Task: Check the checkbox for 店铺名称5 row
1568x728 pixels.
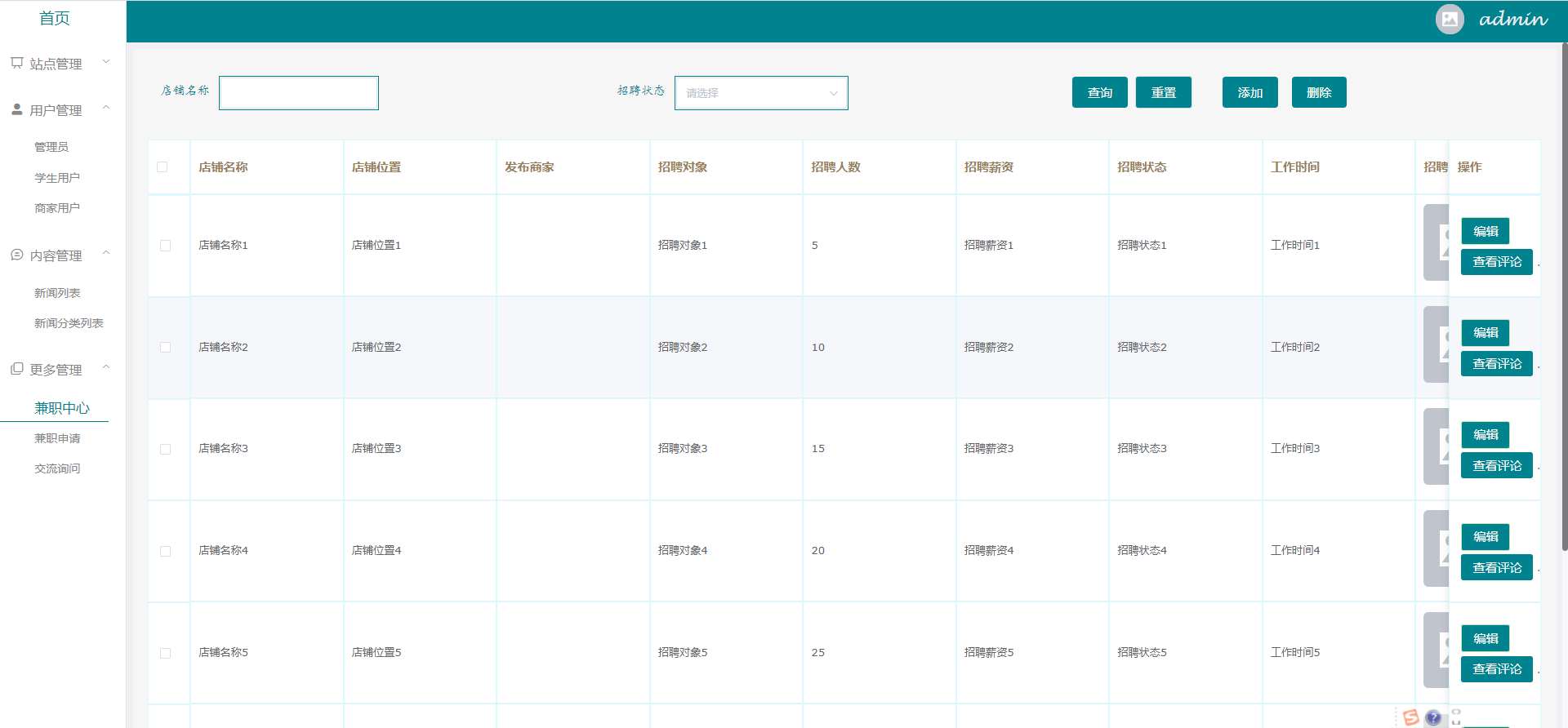Action: tap(165, 654)
